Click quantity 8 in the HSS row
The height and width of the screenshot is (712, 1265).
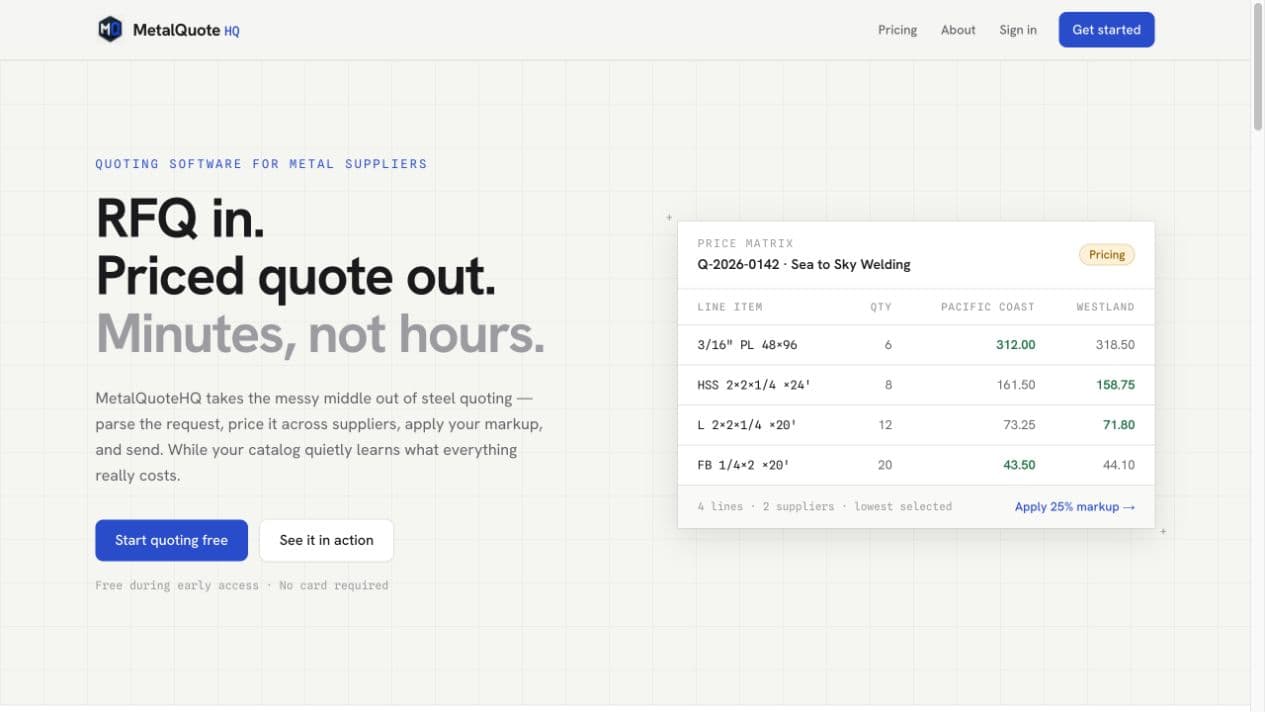pos(888,385)
